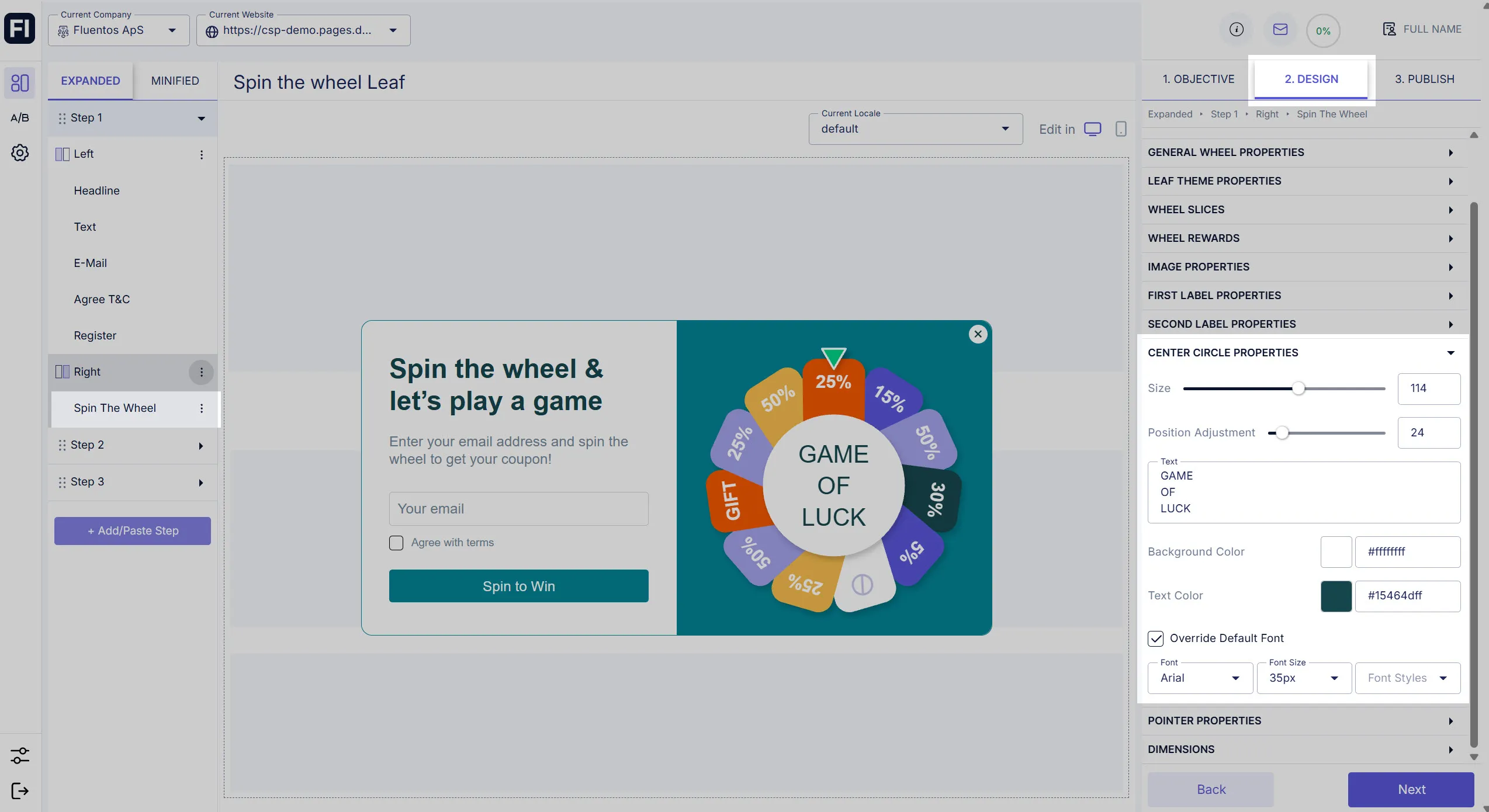Screen dimensions: 1489x812
Task: Expand Pointer Properties section
Action: [1304, 721]
